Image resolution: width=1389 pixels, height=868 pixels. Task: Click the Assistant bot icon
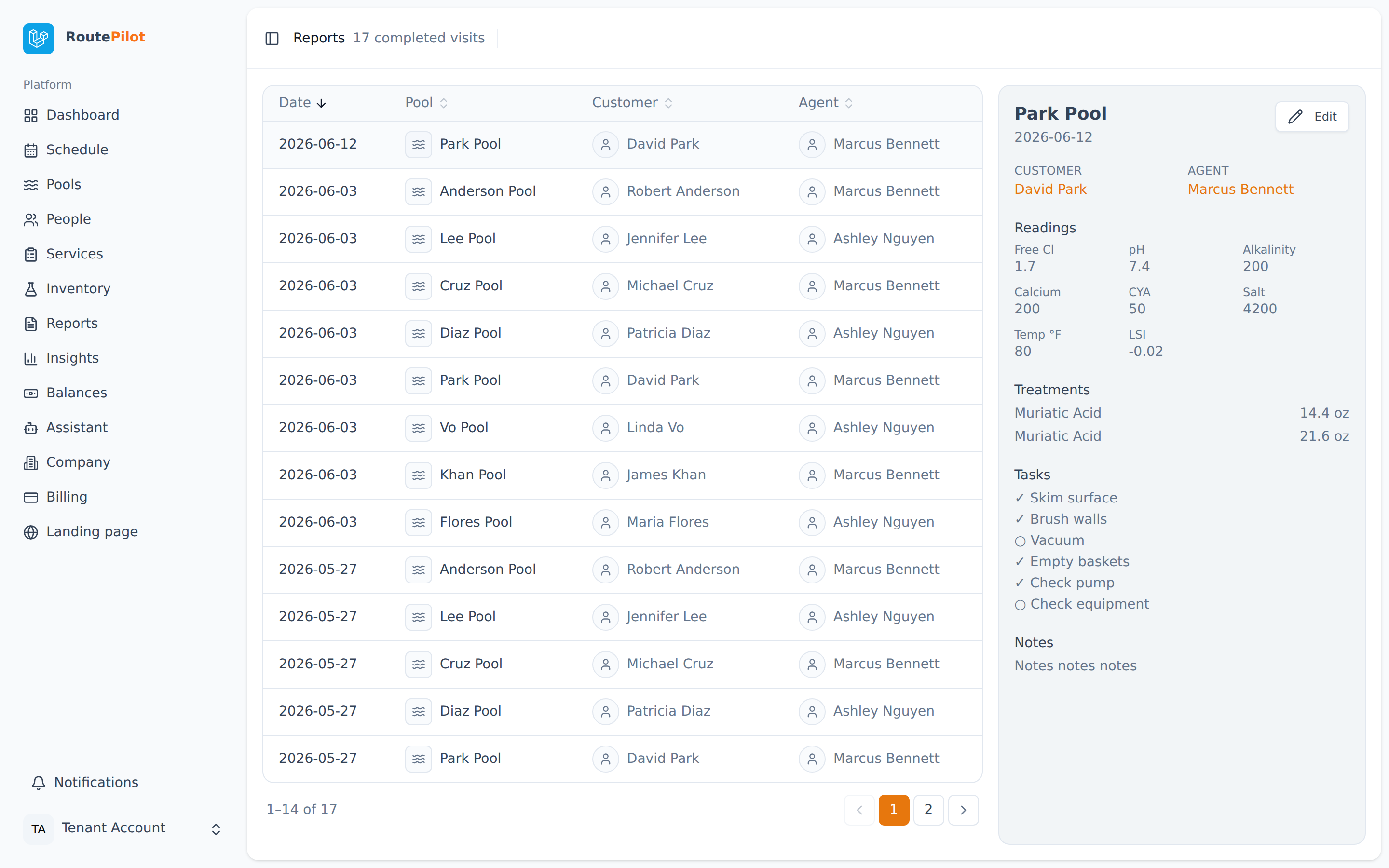pyautogui.click(x=31, y=428)
